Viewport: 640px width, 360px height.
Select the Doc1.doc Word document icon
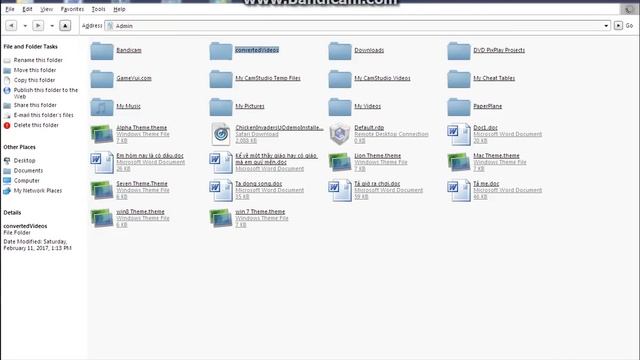coord(459,134)
